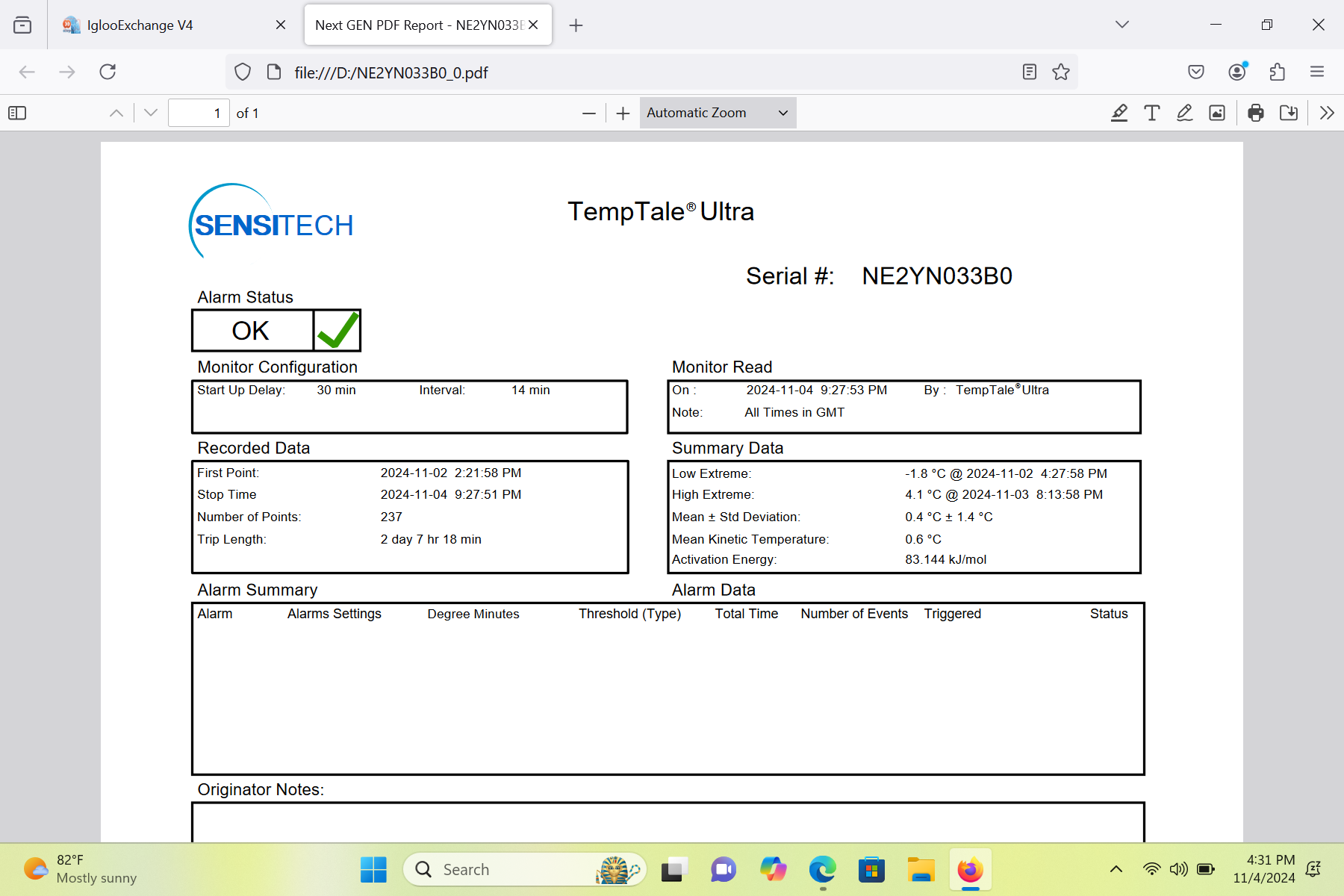
Task: Click the serial number NE2YN033B0
Action: 937,276
